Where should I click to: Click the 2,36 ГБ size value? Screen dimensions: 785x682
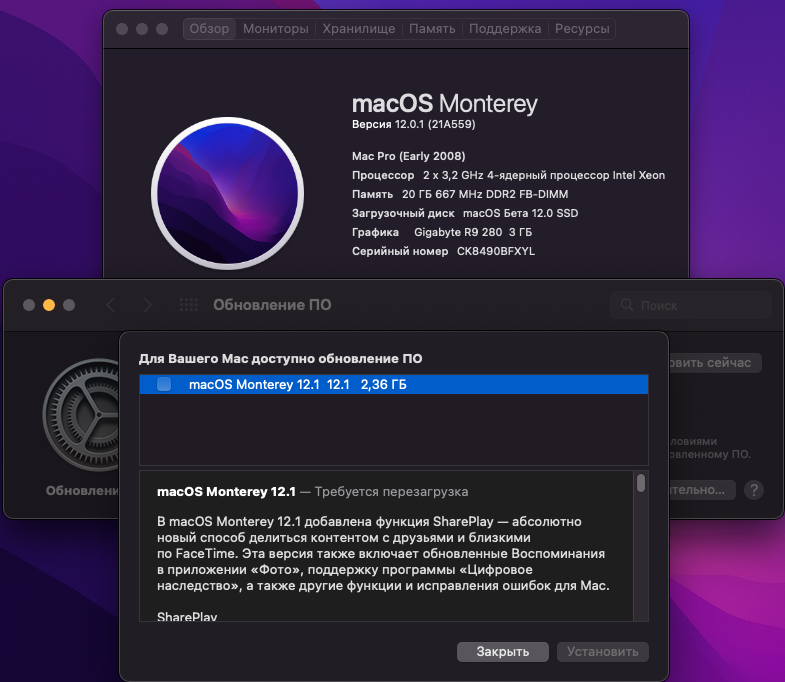[x=383, y=385]
